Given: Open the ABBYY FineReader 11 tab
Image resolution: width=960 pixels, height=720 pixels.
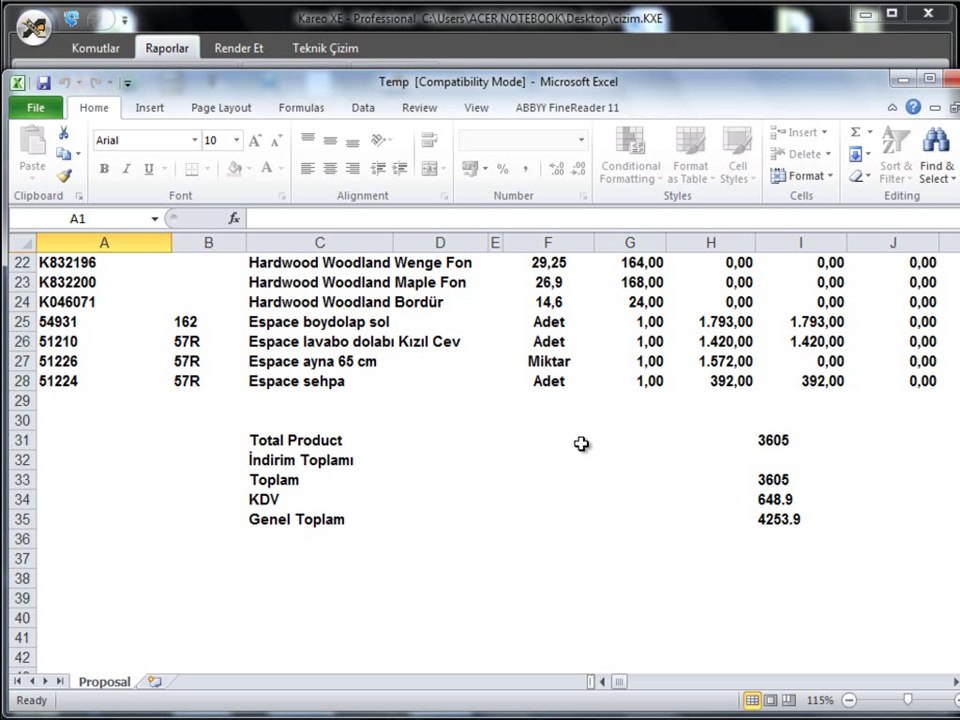Looking at the screenshot, I should pos(567,108).
